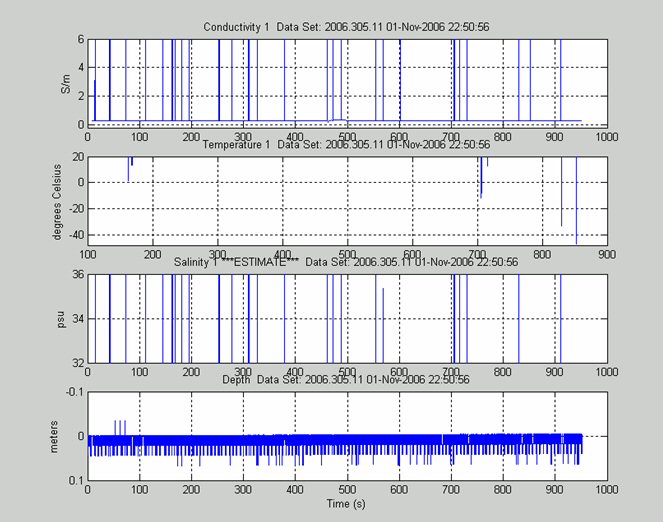Viewport: 663px width, 522px height.
Task: Click the 2 tick on Conductivity axis
Action: [x=81, y=96]
